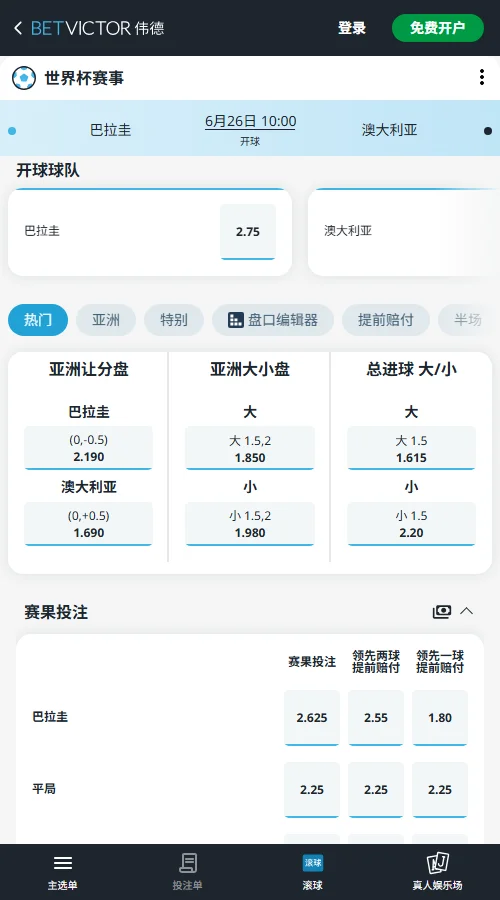Select 巴拉圭 (0,-0.5) handicap at 2.190
The image size is (500, 900).
tap(88, 448)
